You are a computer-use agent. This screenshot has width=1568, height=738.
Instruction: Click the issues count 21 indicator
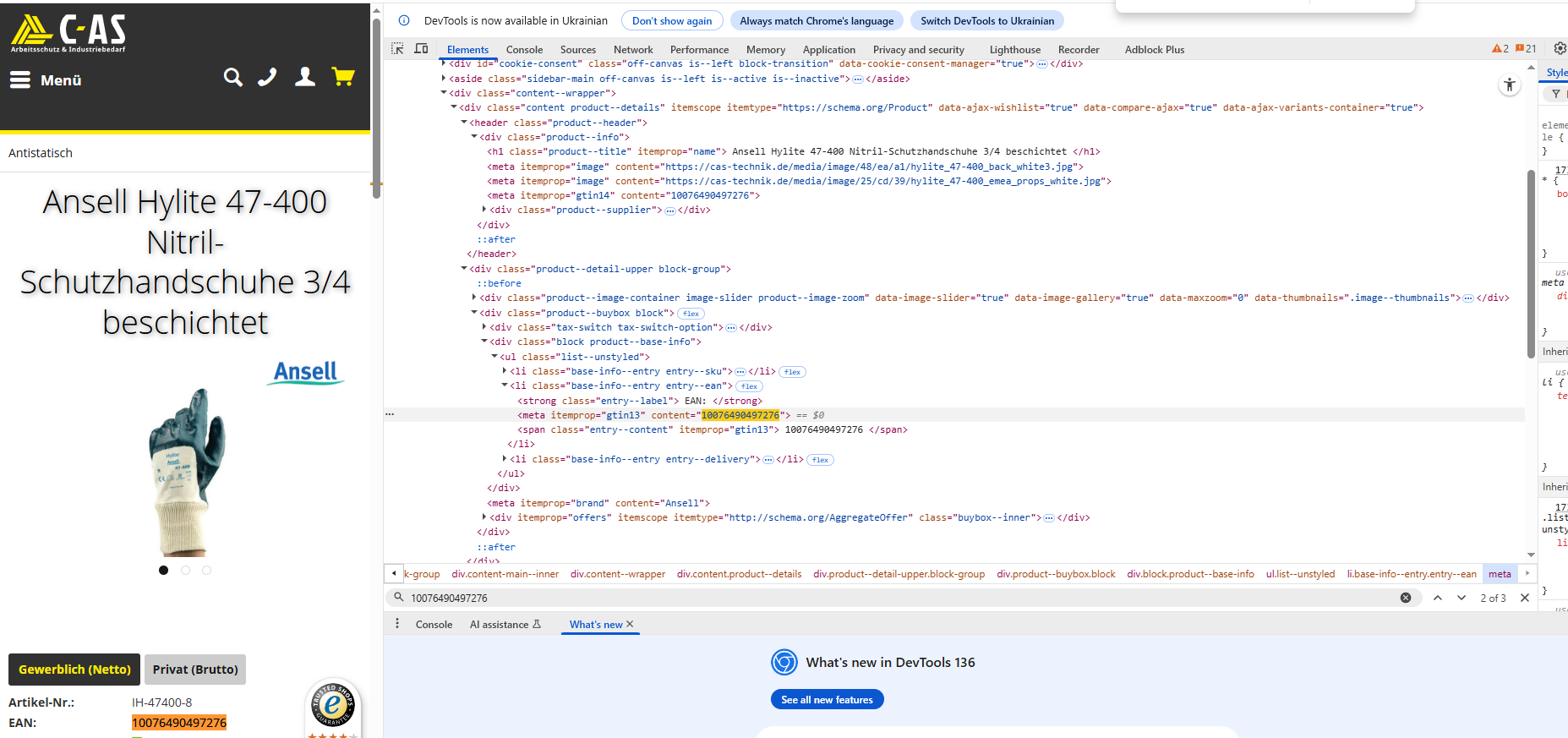(x=1526, y=49)
